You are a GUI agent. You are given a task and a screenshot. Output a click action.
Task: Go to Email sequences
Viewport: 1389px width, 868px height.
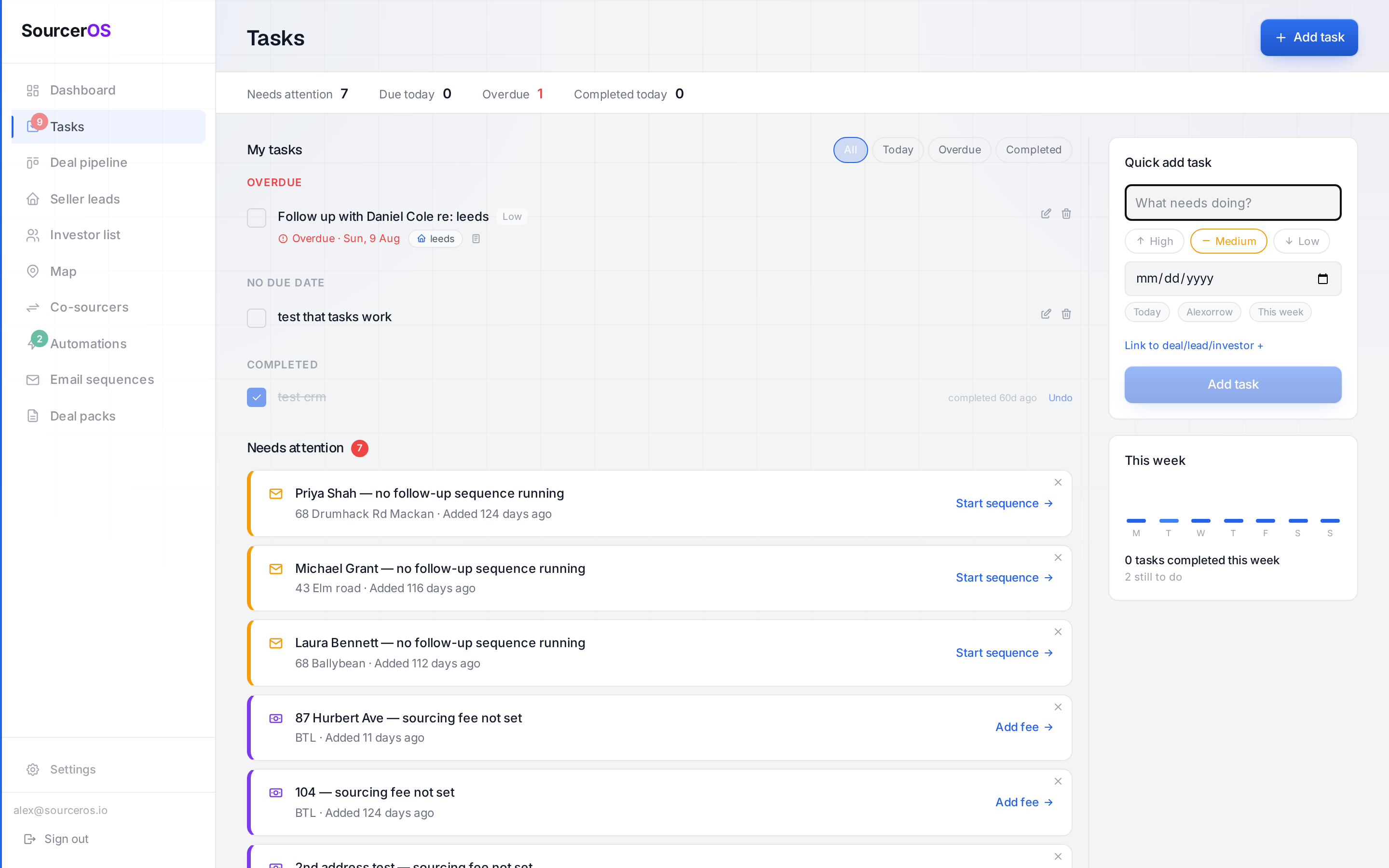[x=109, y=380]
